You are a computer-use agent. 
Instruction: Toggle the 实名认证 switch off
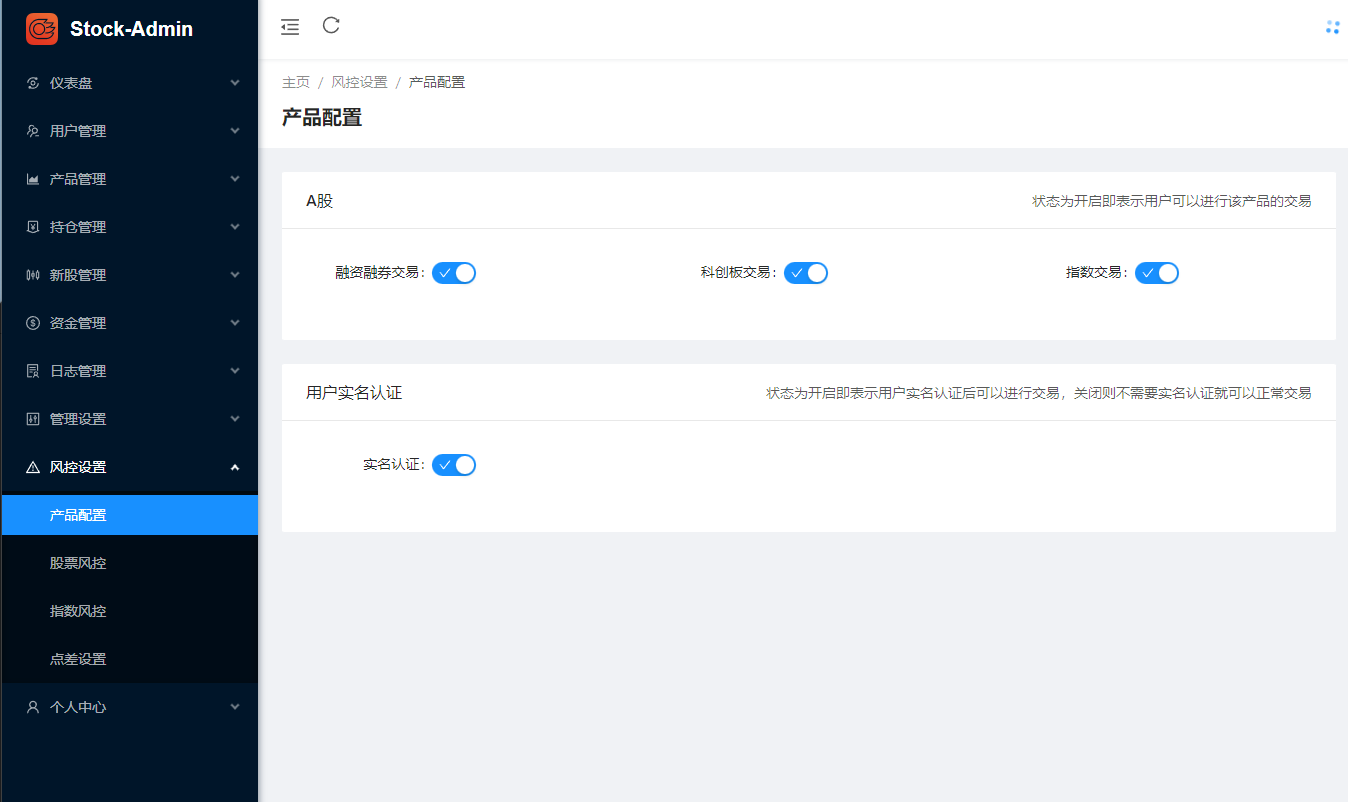point(454,464)
